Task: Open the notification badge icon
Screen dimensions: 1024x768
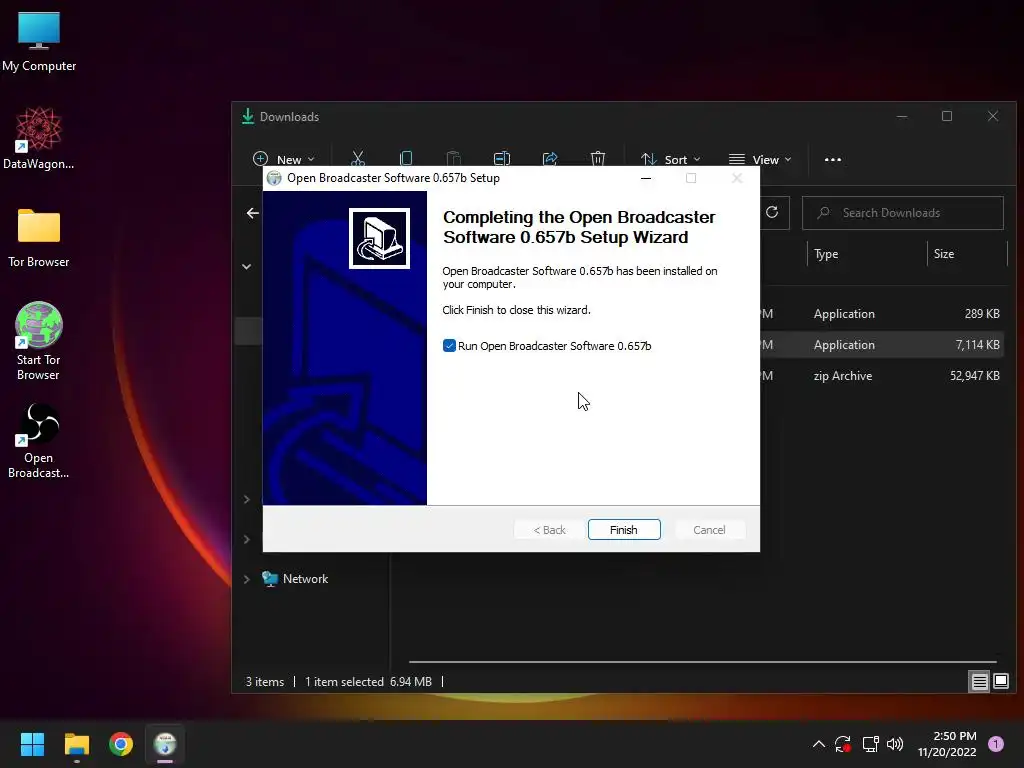Action: 996,744
